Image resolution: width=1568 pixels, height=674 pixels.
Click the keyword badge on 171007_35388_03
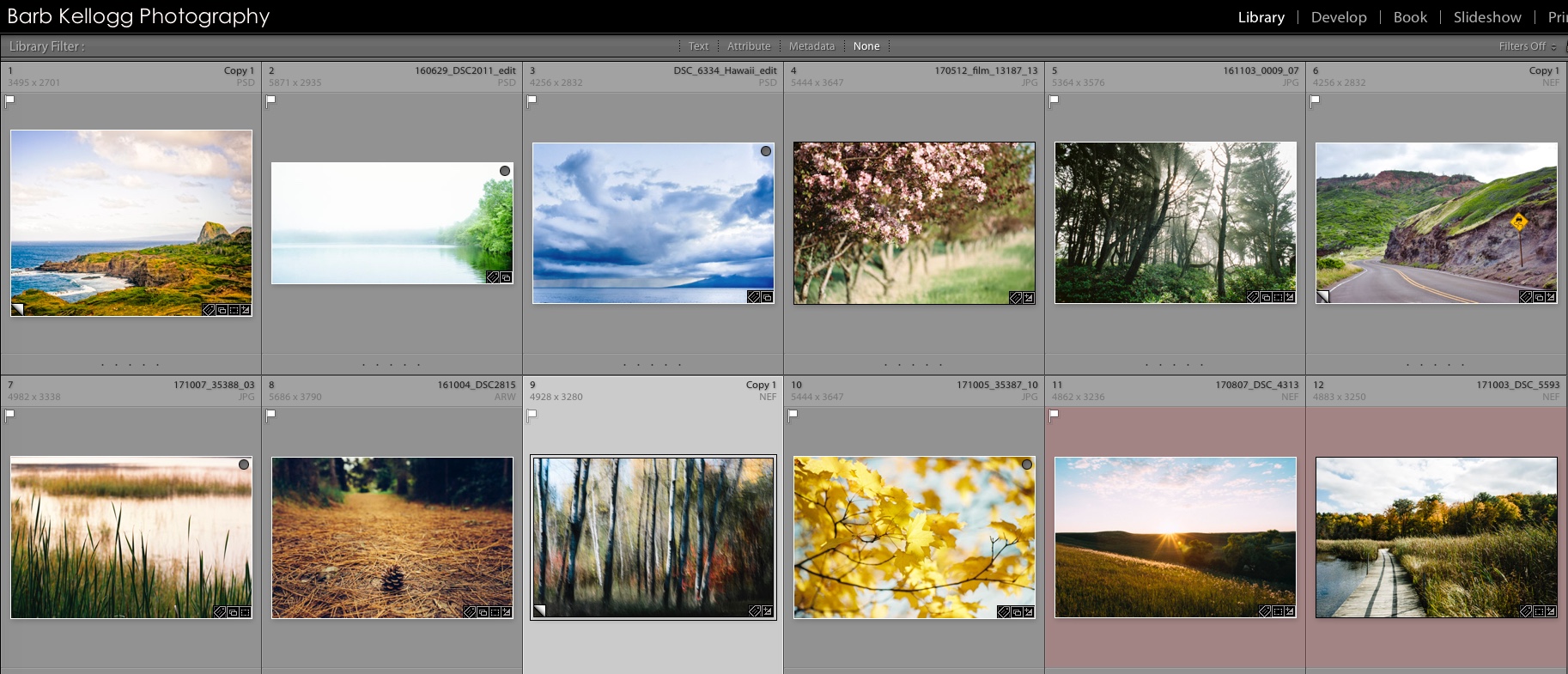pos(220,612)
